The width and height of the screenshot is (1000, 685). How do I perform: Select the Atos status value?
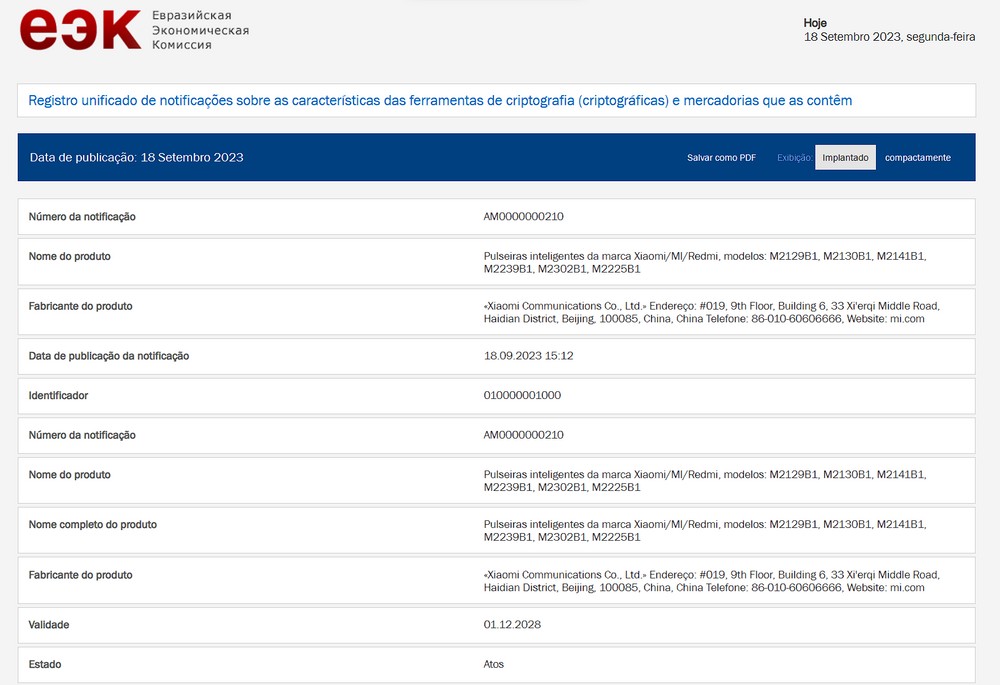494,664
